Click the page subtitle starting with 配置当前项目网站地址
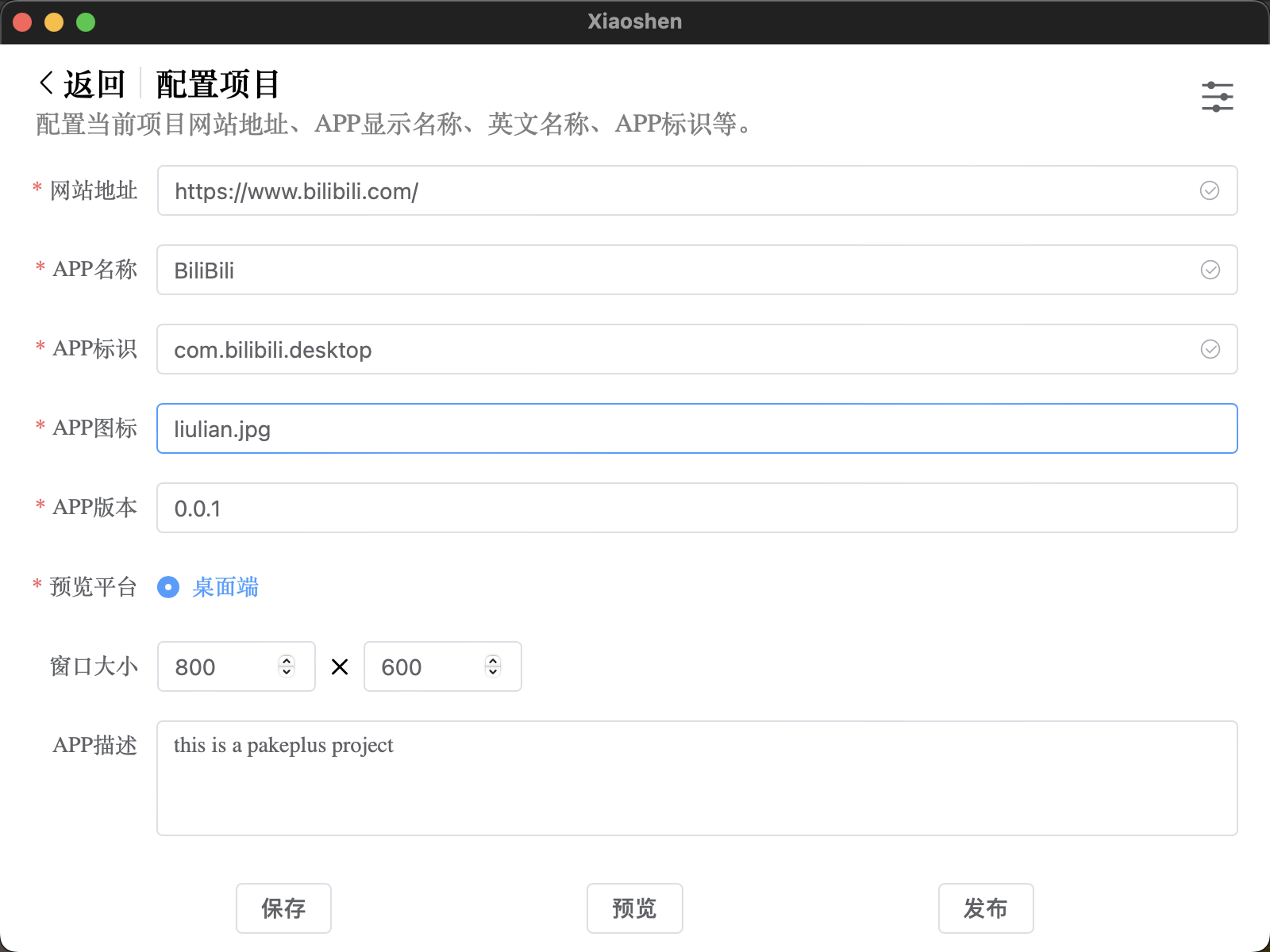1270x952 pixels. click(x=394, y=125)
